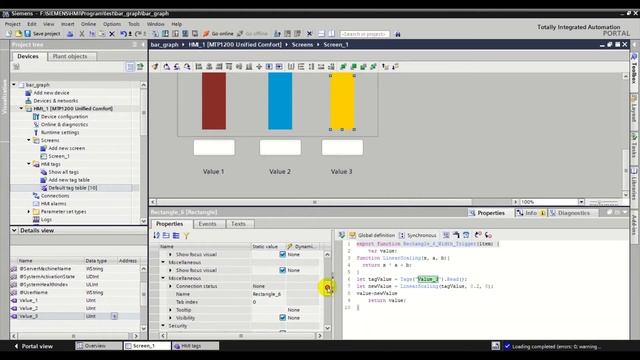Collapse the Security property group
The image size is (640, 360).
coord(163,326)
